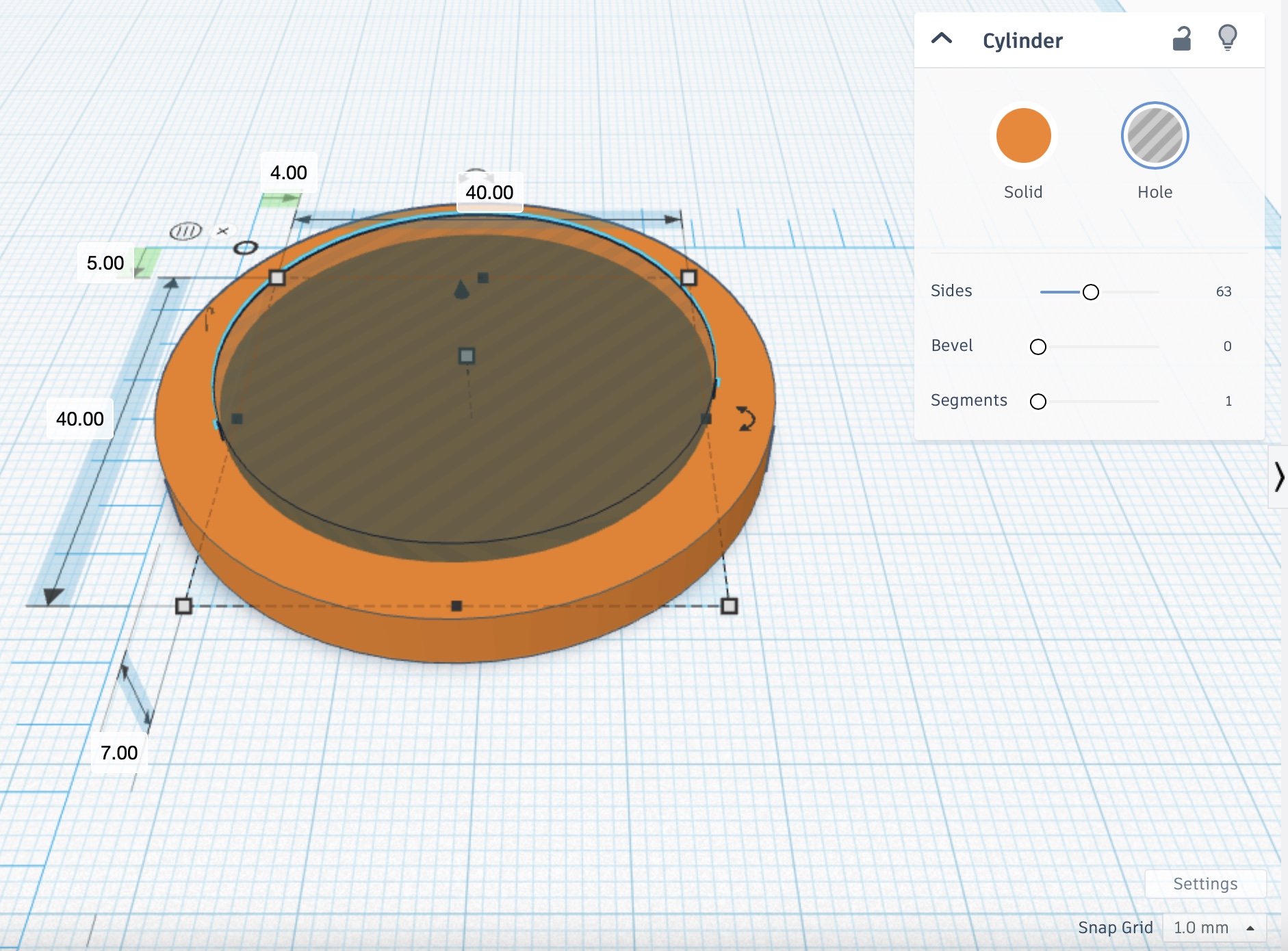Click the ruler origin circle handle

pyautogui.click(x=246, y=247)
